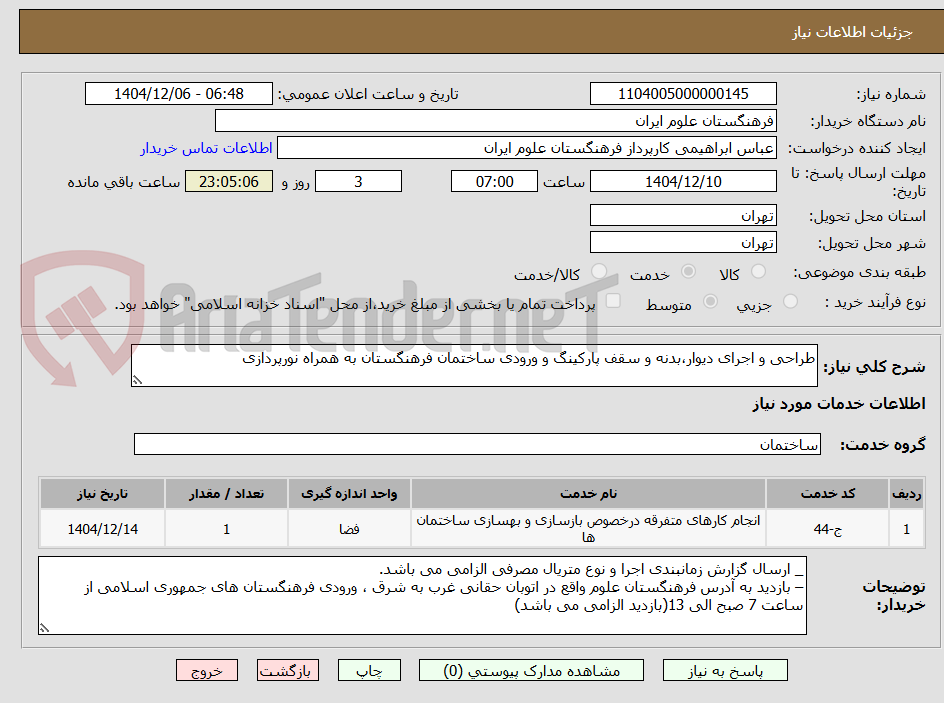
Task: Select the جزیی purchase type radio
Action: 790,302
